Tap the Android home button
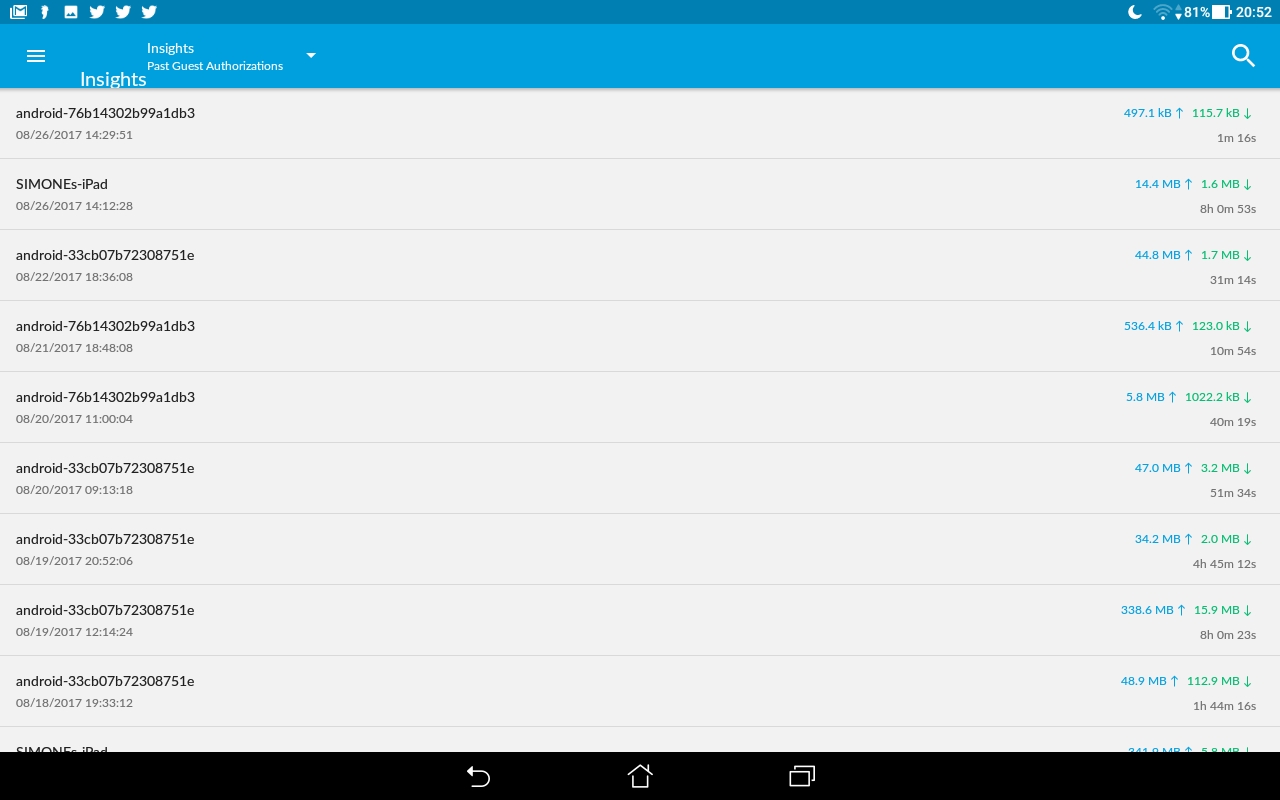Viewport: 1280px width, 800px height. (640, 776)
